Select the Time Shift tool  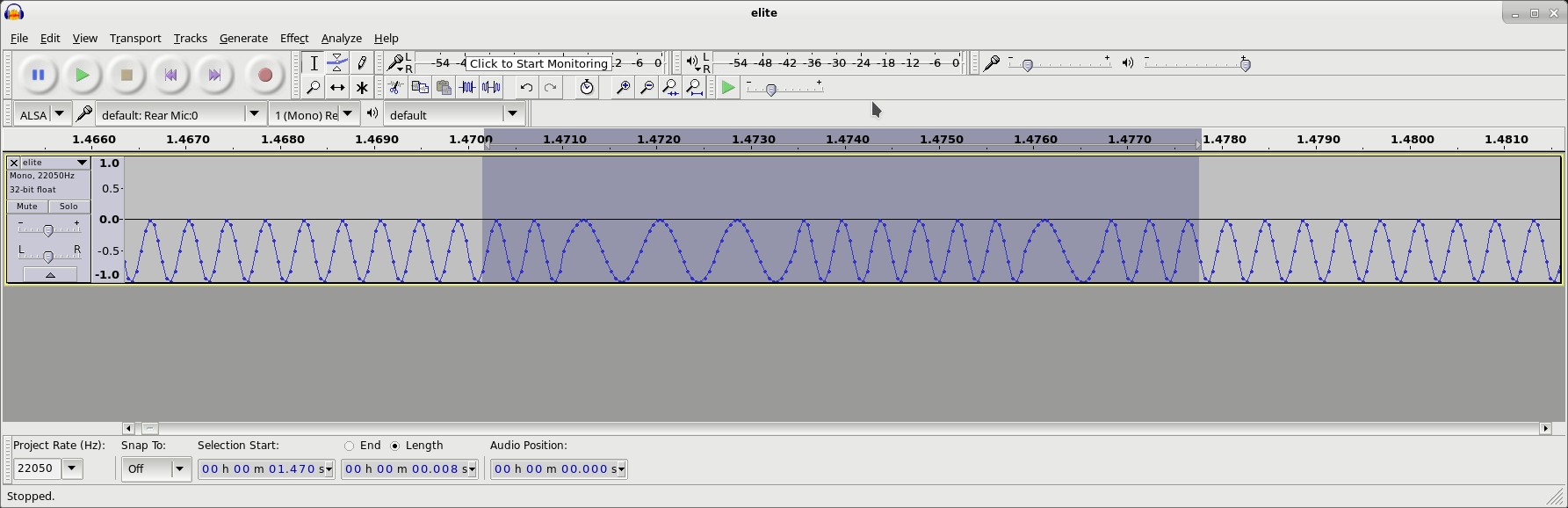[337, 87]
